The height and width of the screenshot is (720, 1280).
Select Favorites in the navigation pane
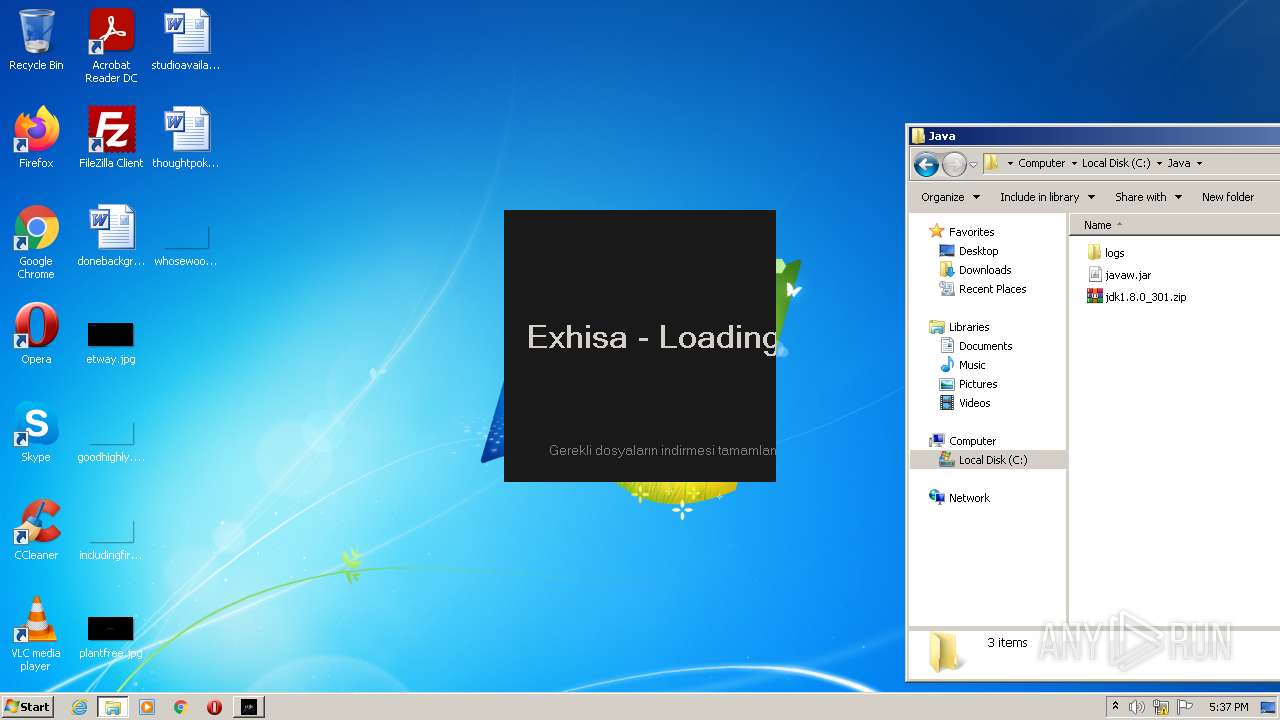(x=961, y=232)
